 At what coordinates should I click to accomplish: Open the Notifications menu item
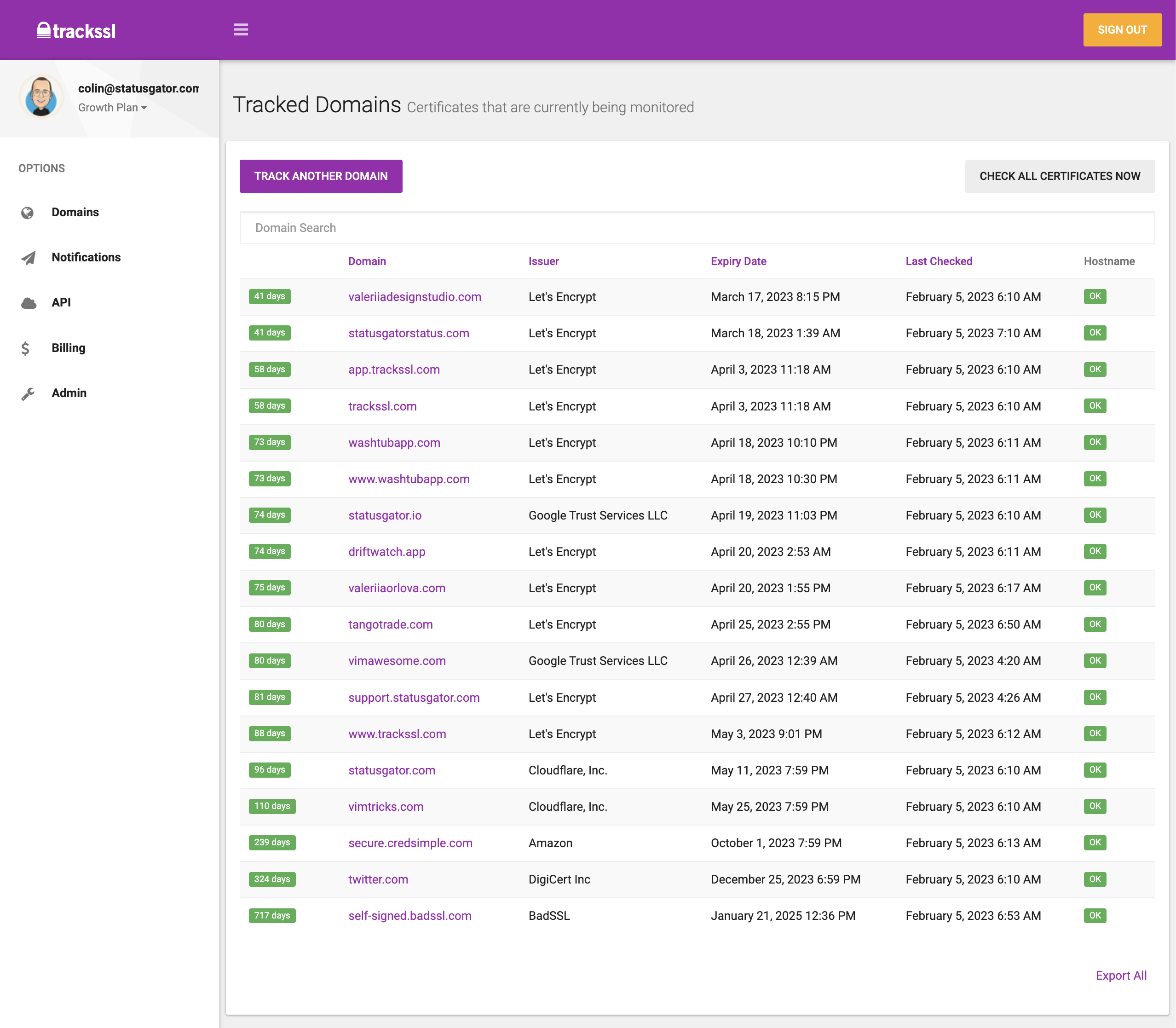coord(86,258)
